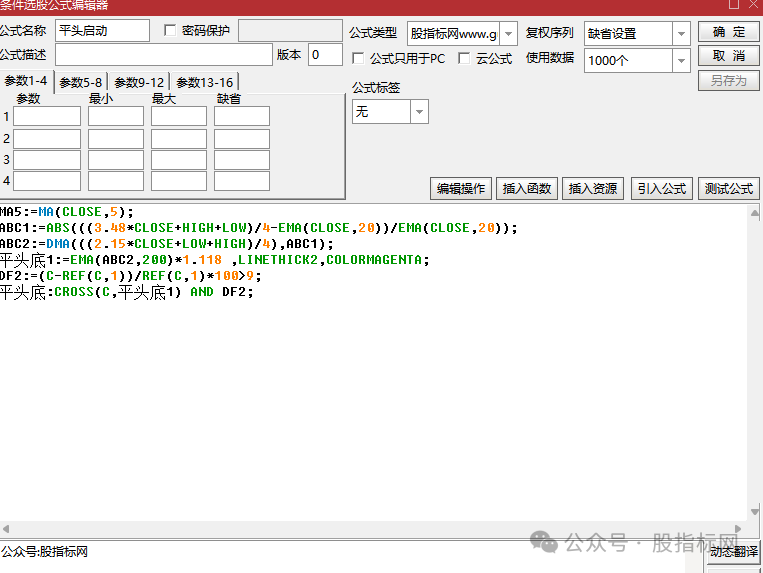Run the 测试公式 test formula button
Image resolution: width=763 pixels, height=573 pixels.
pyautogui.click(x=728, y=188)
